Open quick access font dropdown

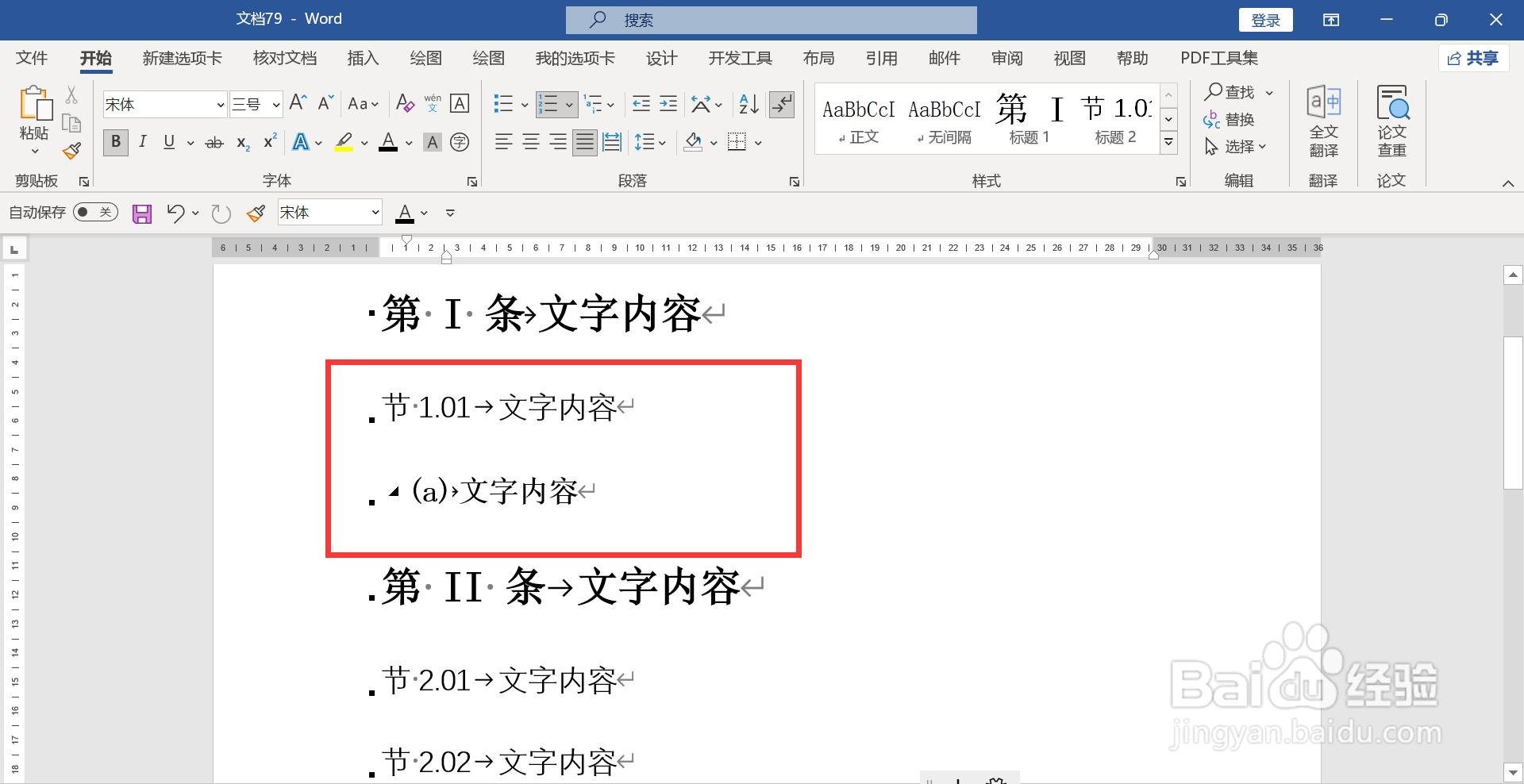point(375,213)
